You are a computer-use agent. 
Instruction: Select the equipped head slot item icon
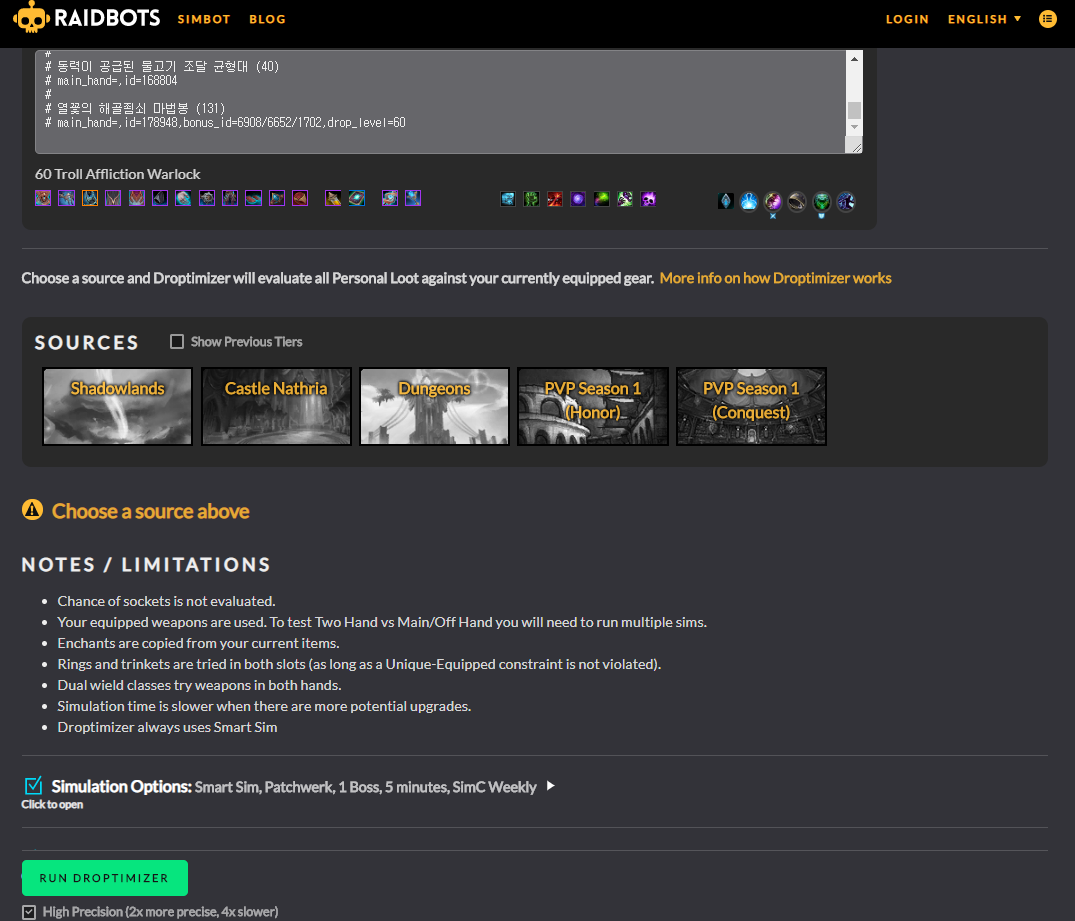click(x=43, y=199)
